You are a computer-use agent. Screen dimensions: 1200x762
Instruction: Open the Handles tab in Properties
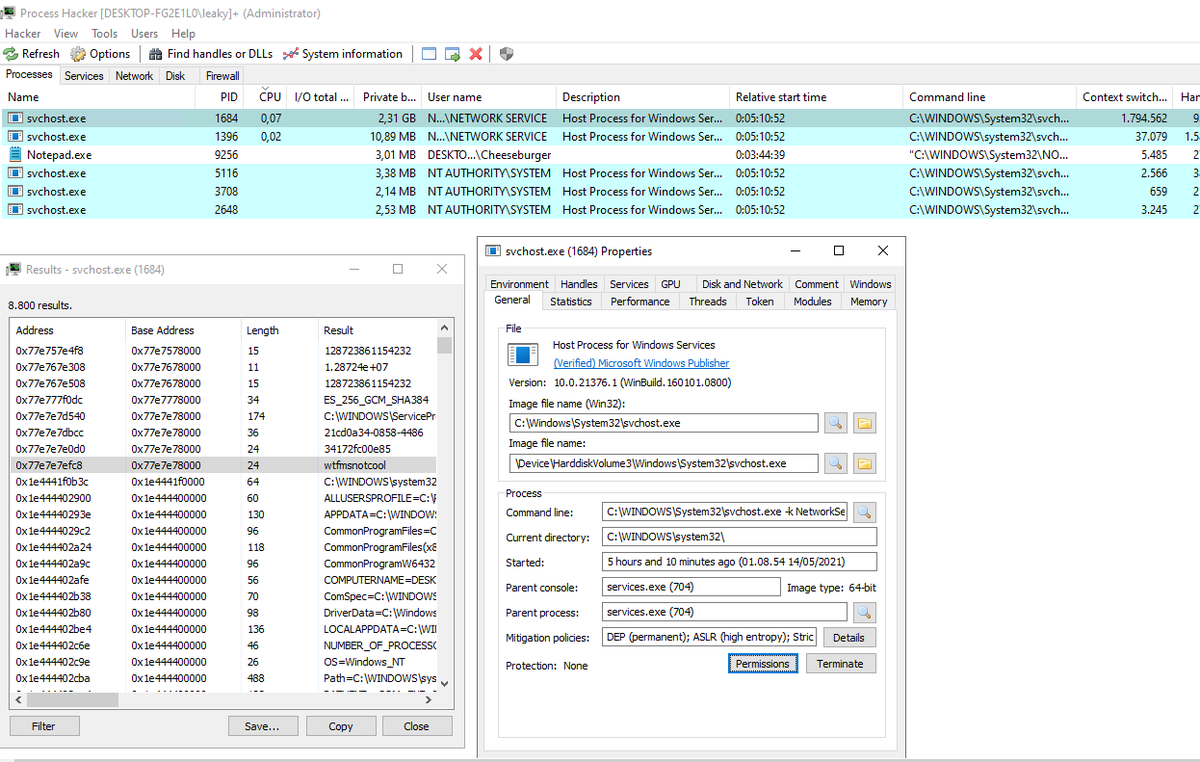579,284
